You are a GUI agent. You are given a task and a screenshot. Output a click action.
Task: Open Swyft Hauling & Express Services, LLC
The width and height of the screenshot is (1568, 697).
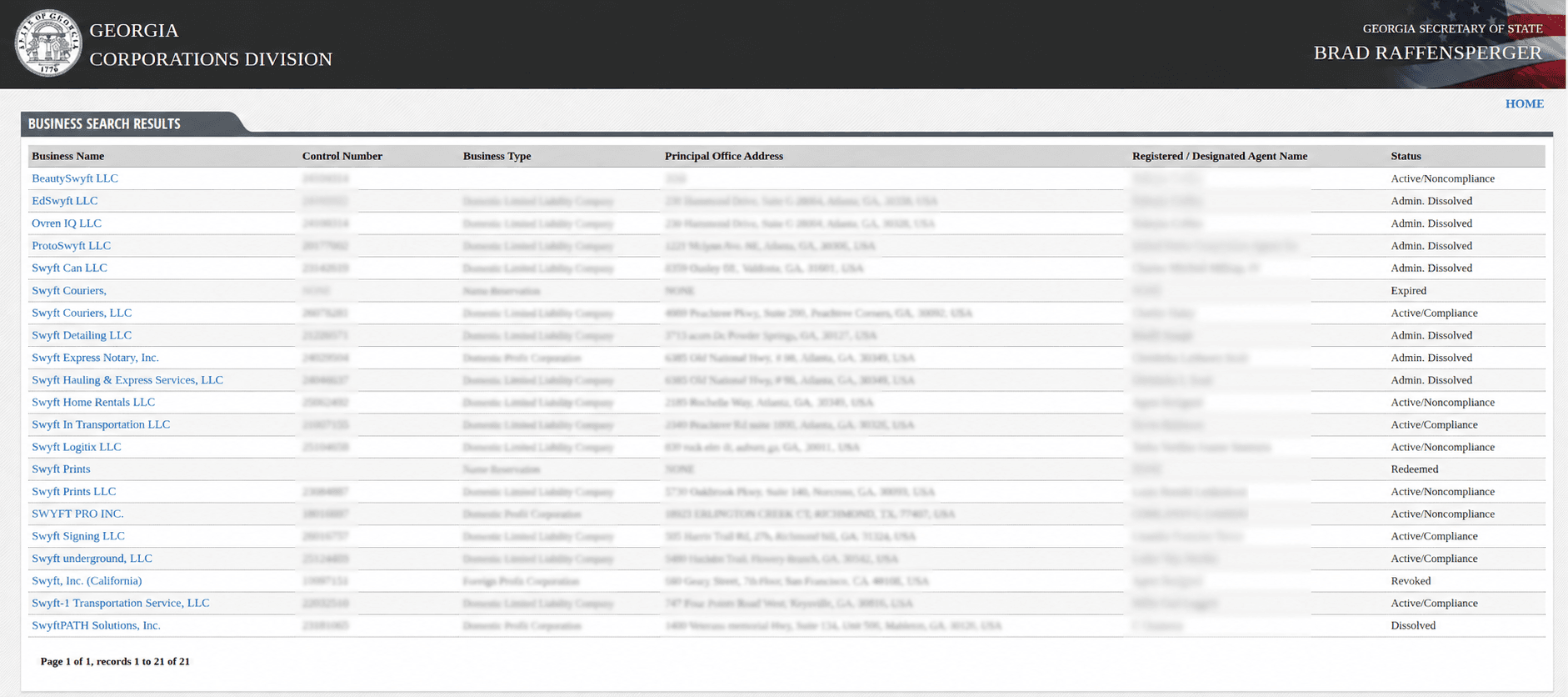coord(127,379)
